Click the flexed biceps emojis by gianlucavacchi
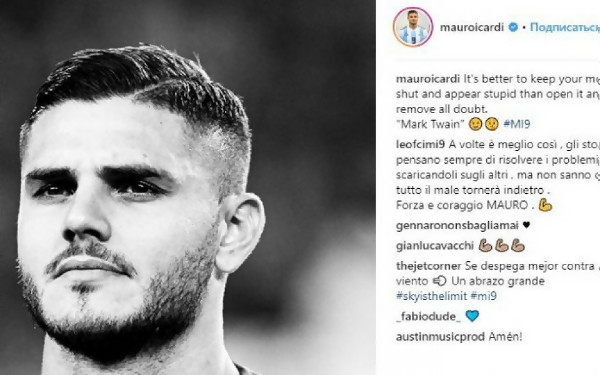Viewport: 600px width, 375px height. (502, 245)
